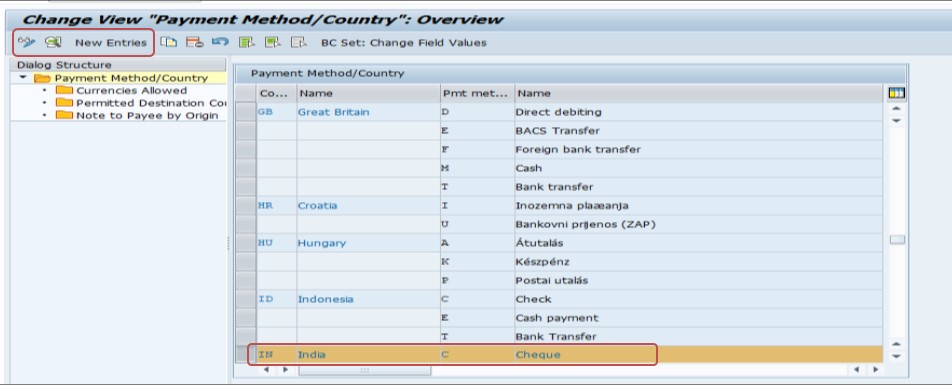The image size is (952, 385).
Task: Click the Foreign bank transfer cell
Action: [x=698, y=149]
